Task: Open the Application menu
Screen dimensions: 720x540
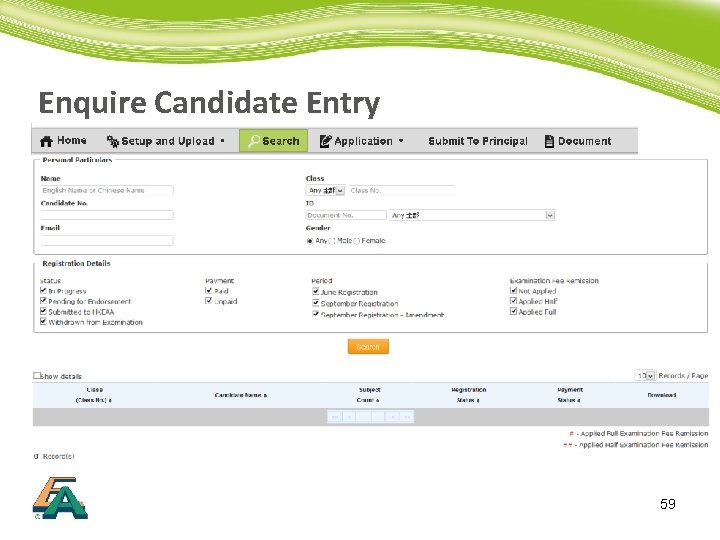Action: tap(362, 141)
